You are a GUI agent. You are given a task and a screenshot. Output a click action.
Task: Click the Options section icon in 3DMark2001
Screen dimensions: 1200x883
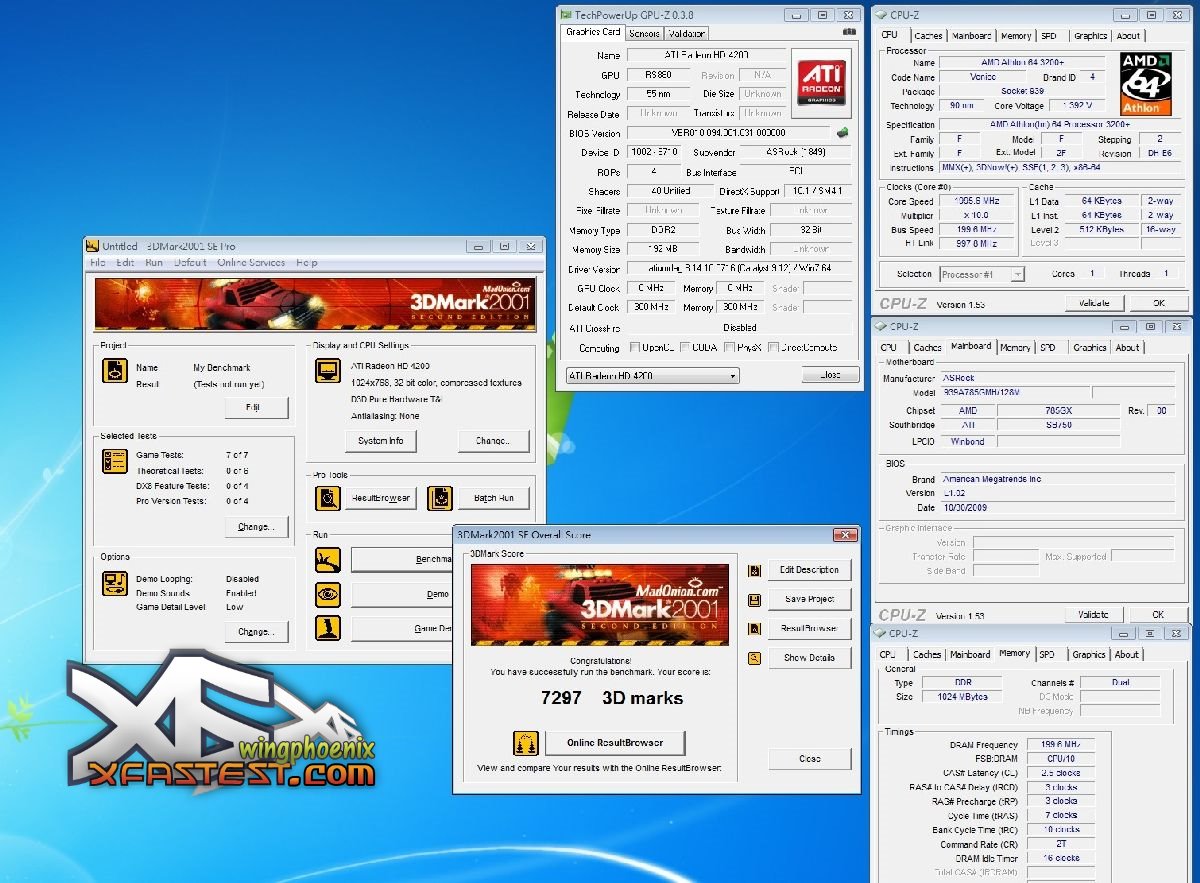coord(114,583)
